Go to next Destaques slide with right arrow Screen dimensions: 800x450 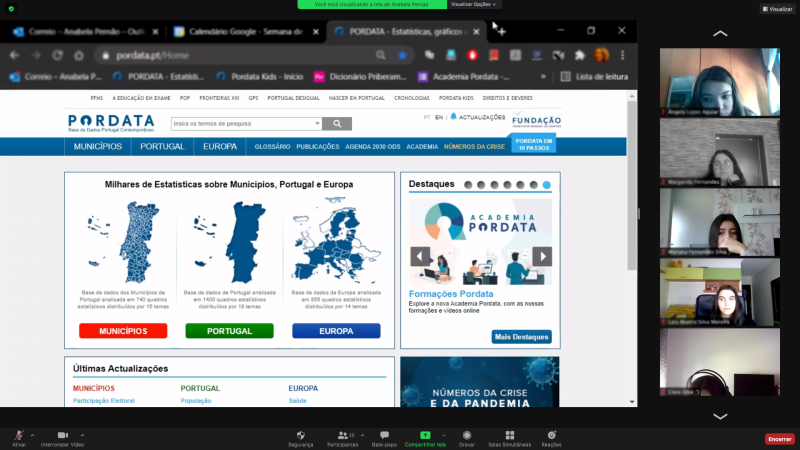(x=541, y=256)
